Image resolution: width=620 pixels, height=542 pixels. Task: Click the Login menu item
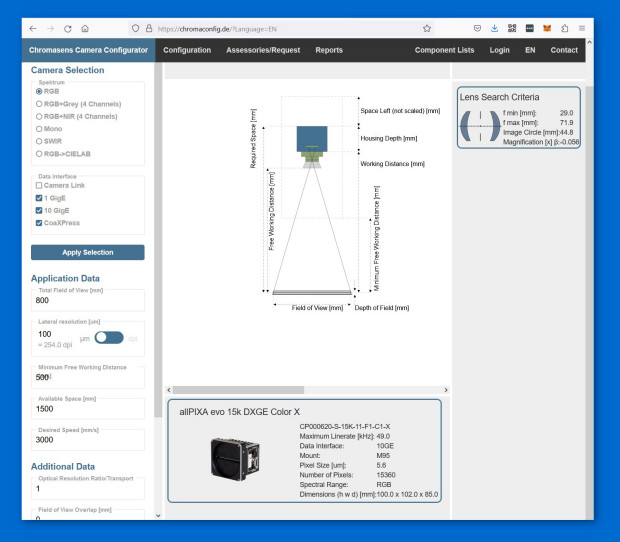(499, 50)
